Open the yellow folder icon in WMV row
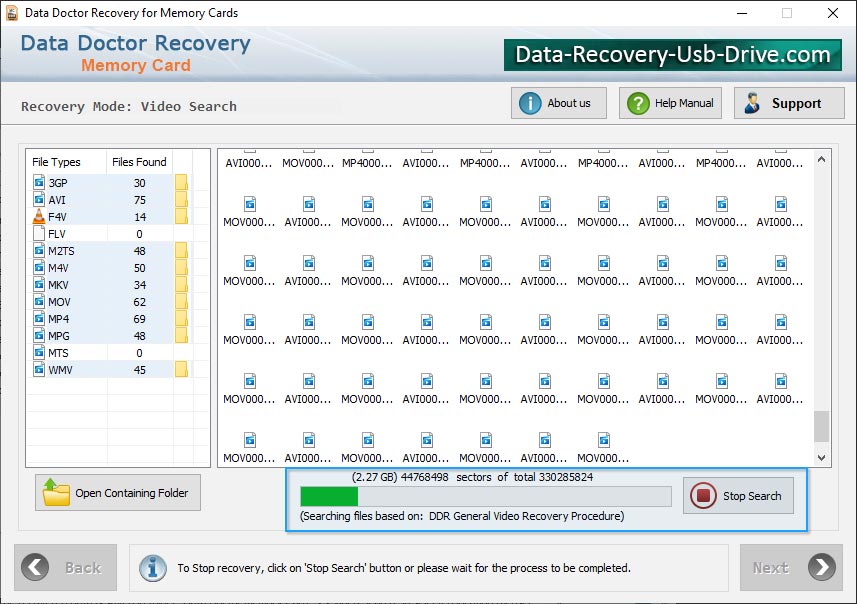This screenshot has height=604, width=857. [181, 370]
